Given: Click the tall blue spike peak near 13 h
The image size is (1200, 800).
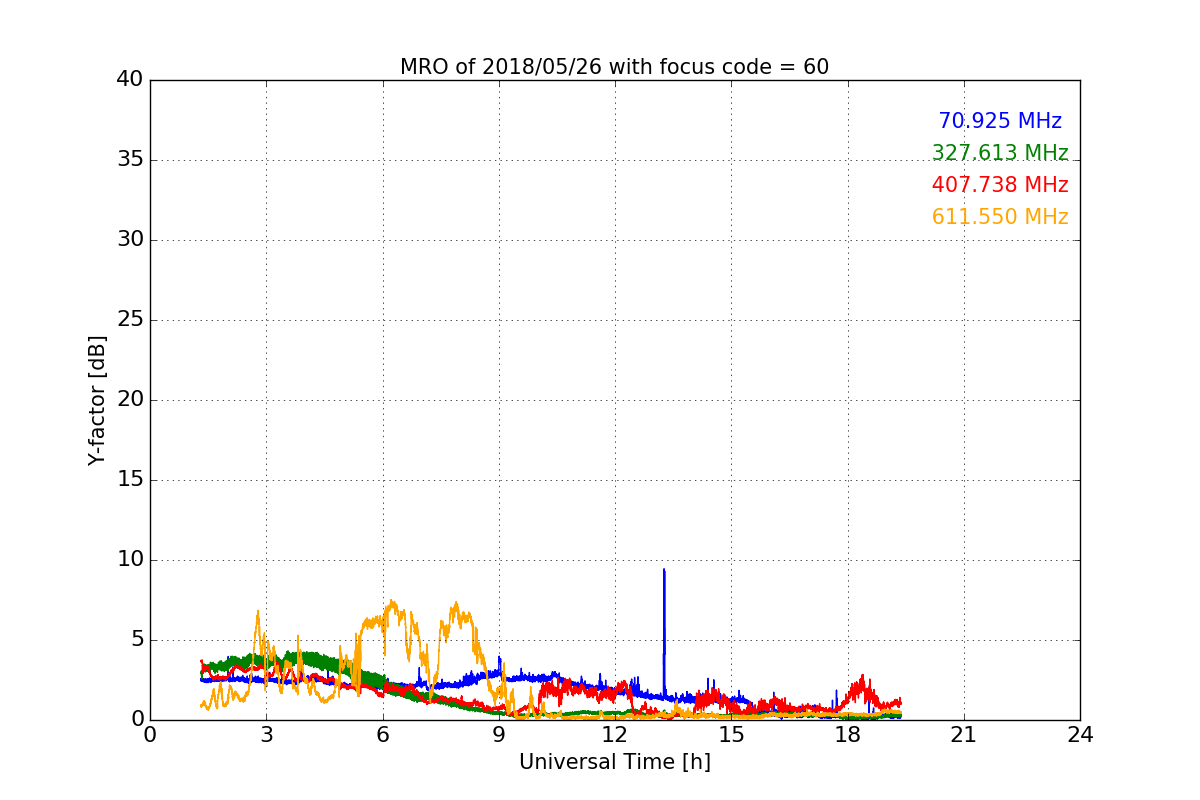Looking at the screenshot, I should [664, 570].
